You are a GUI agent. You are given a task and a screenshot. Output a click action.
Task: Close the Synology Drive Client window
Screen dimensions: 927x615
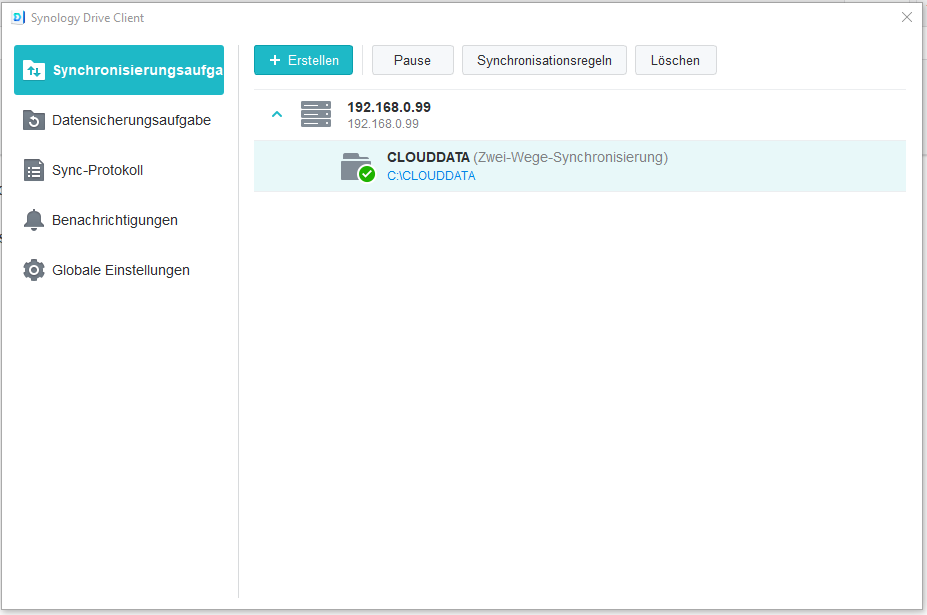(x=907, y=17)
